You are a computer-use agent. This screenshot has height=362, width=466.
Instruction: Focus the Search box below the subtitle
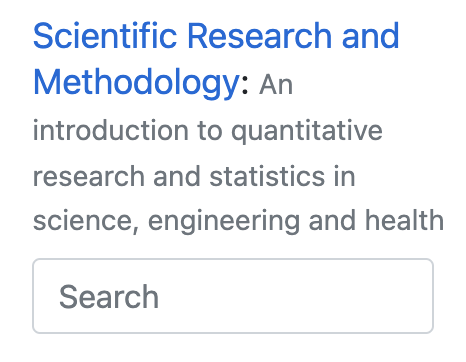(x=233, y=296)
